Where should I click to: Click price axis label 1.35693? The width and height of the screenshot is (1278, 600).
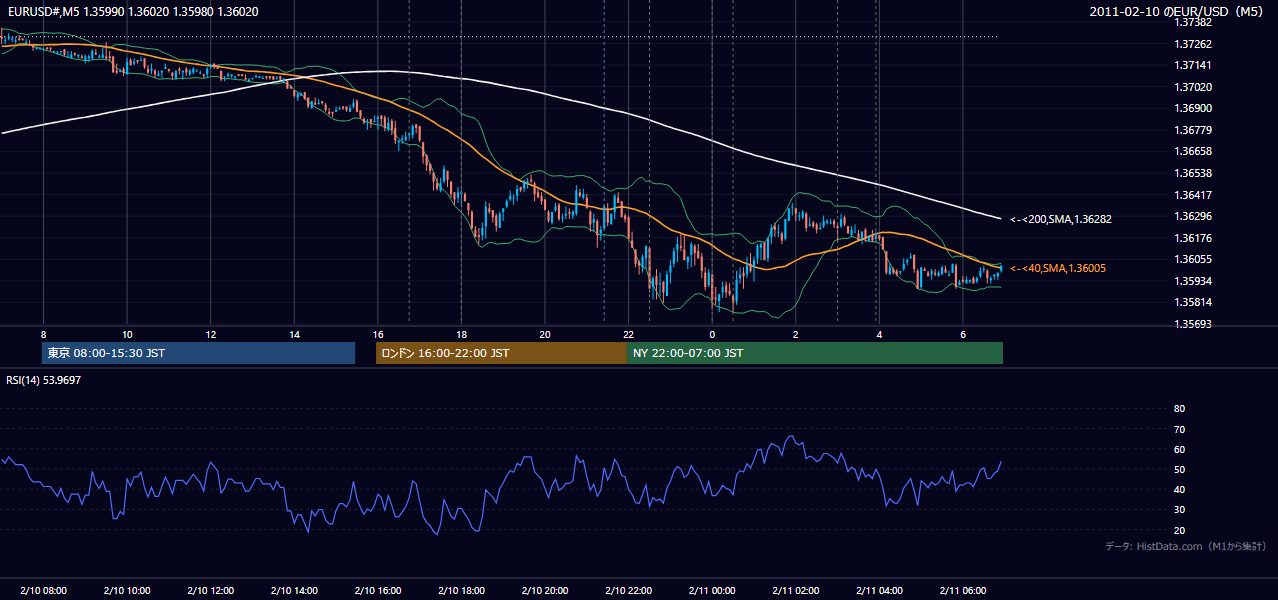point(1194,324)
